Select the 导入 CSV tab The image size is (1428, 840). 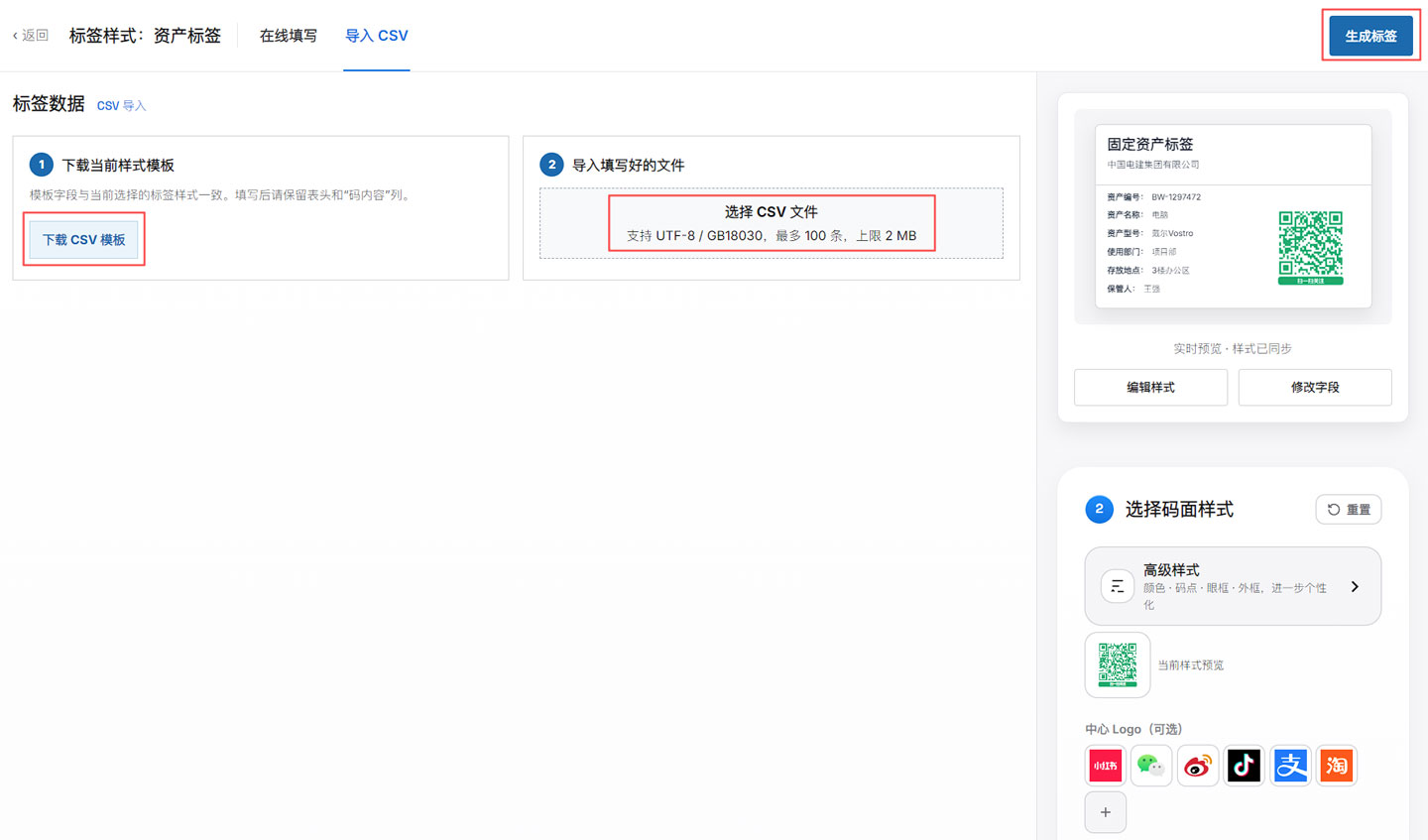tap(377, 36)
